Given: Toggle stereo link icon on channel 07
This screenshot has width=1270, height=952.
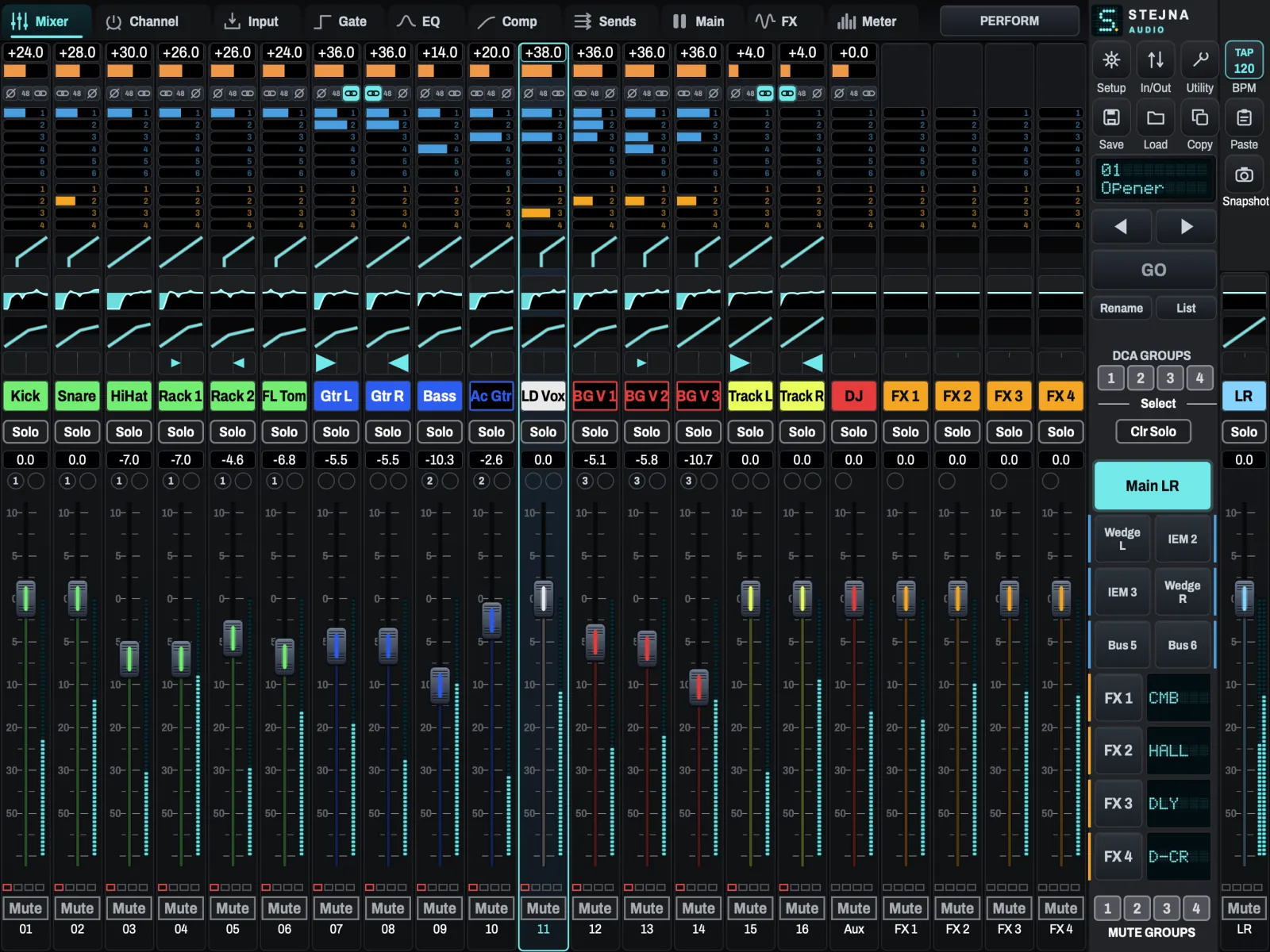Looking at the screenshot, I should coord(351,94).
